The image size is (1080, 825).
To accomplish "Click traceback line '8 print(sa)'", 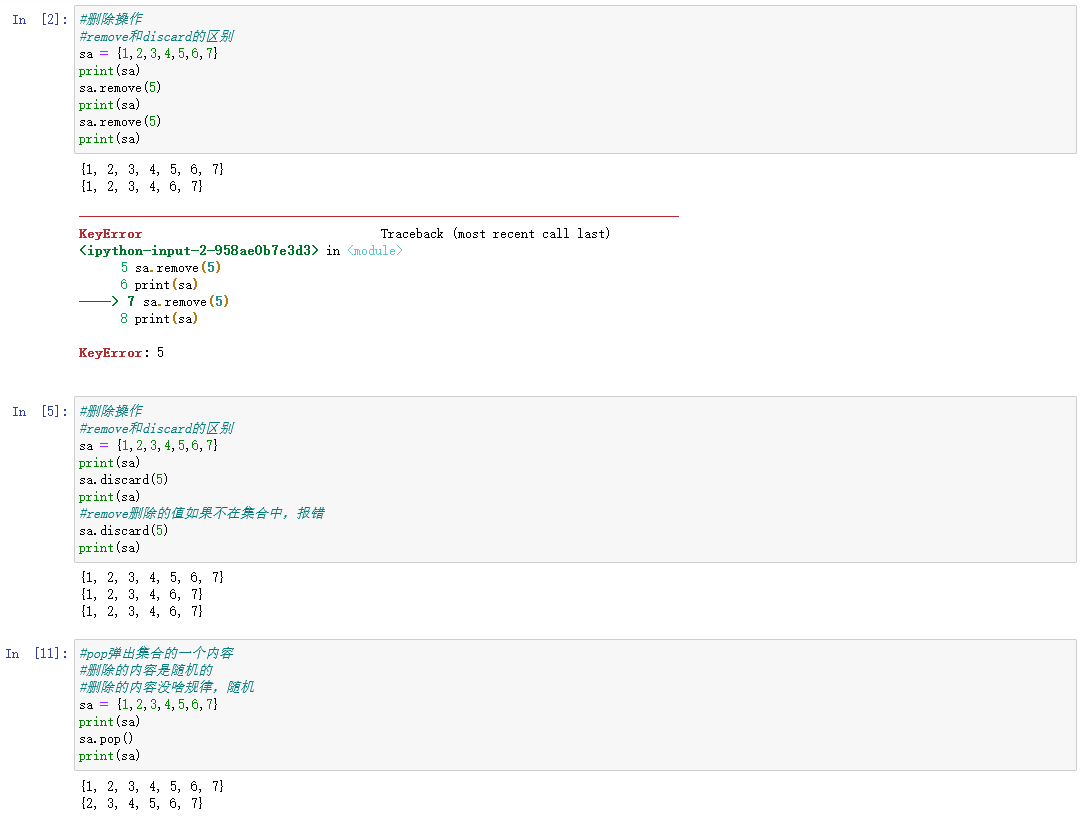I will coord(159,318).
